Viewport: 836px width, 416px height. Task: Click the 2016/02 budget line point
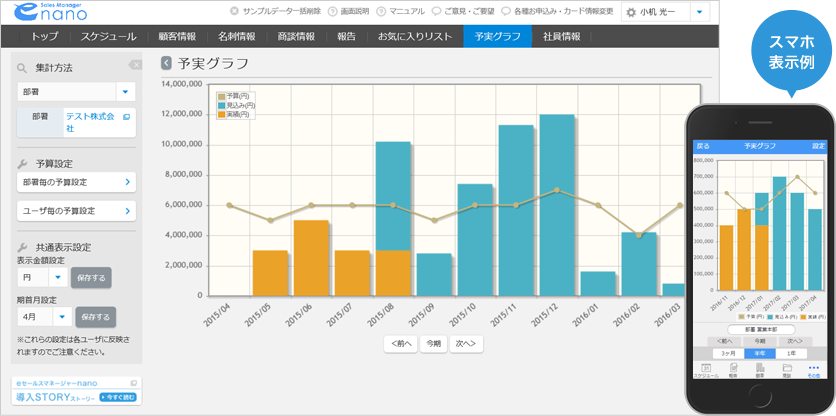(x=639, y=235)
